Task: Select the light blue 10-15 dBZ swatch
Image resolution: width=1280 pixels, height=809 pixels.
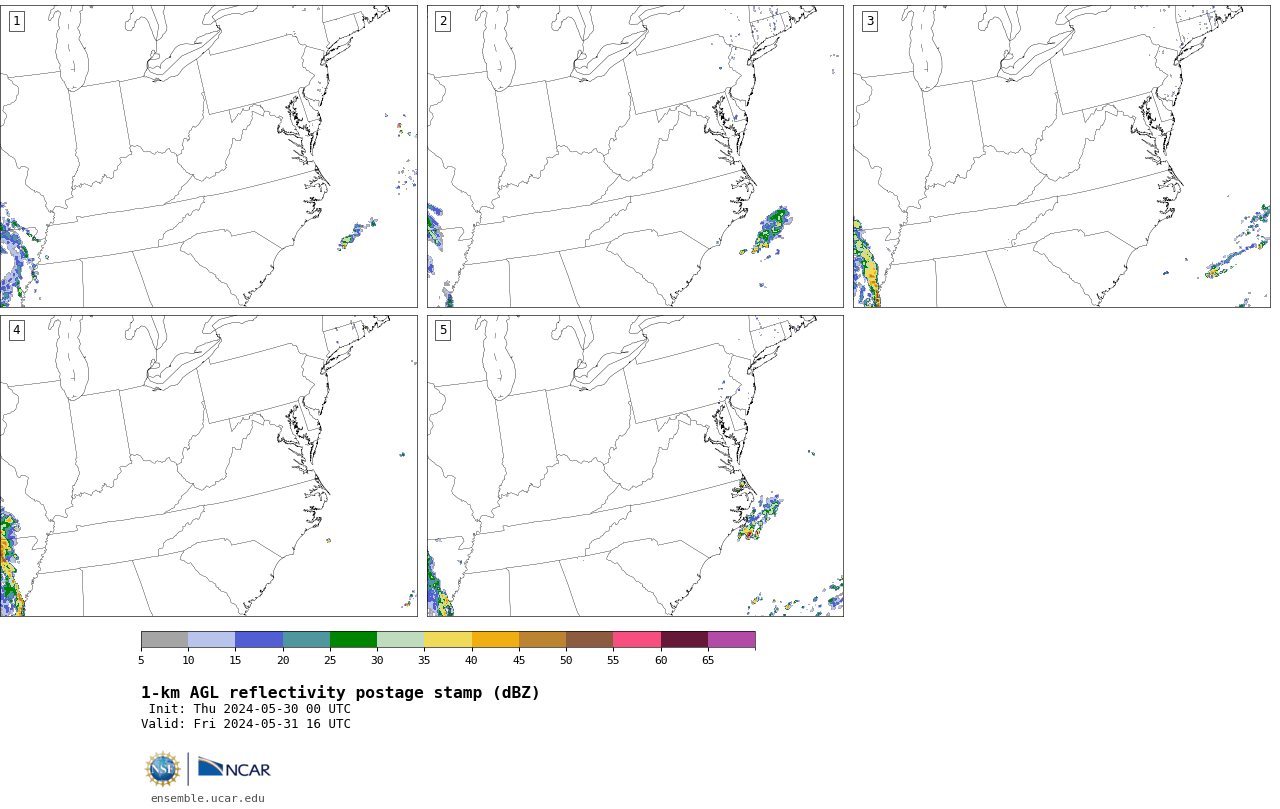Action: pos(211,640)
